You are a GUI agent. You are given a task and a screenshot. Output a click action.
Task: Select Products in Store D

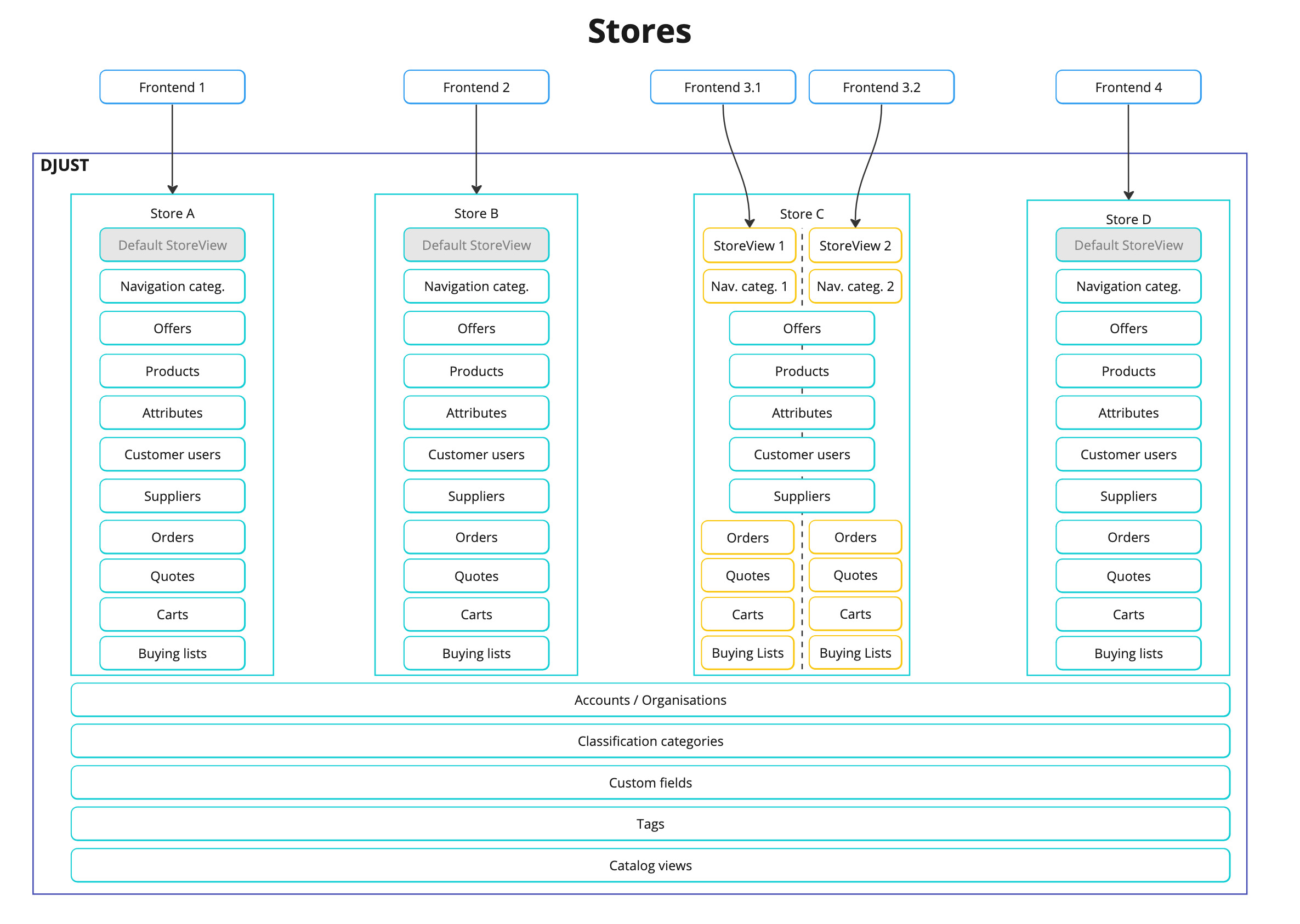[1127, 370]
